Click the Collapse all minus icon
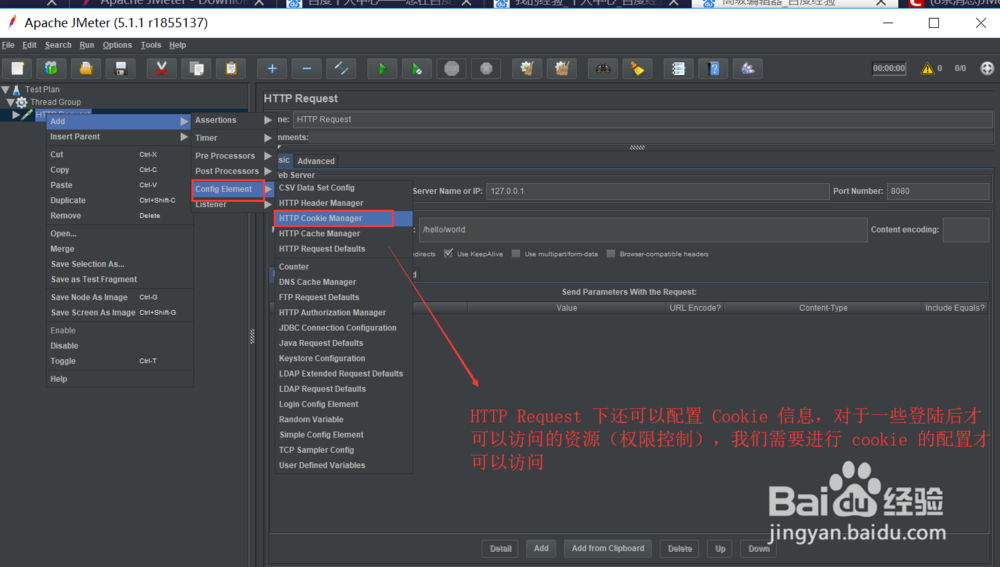 (307, 68)
